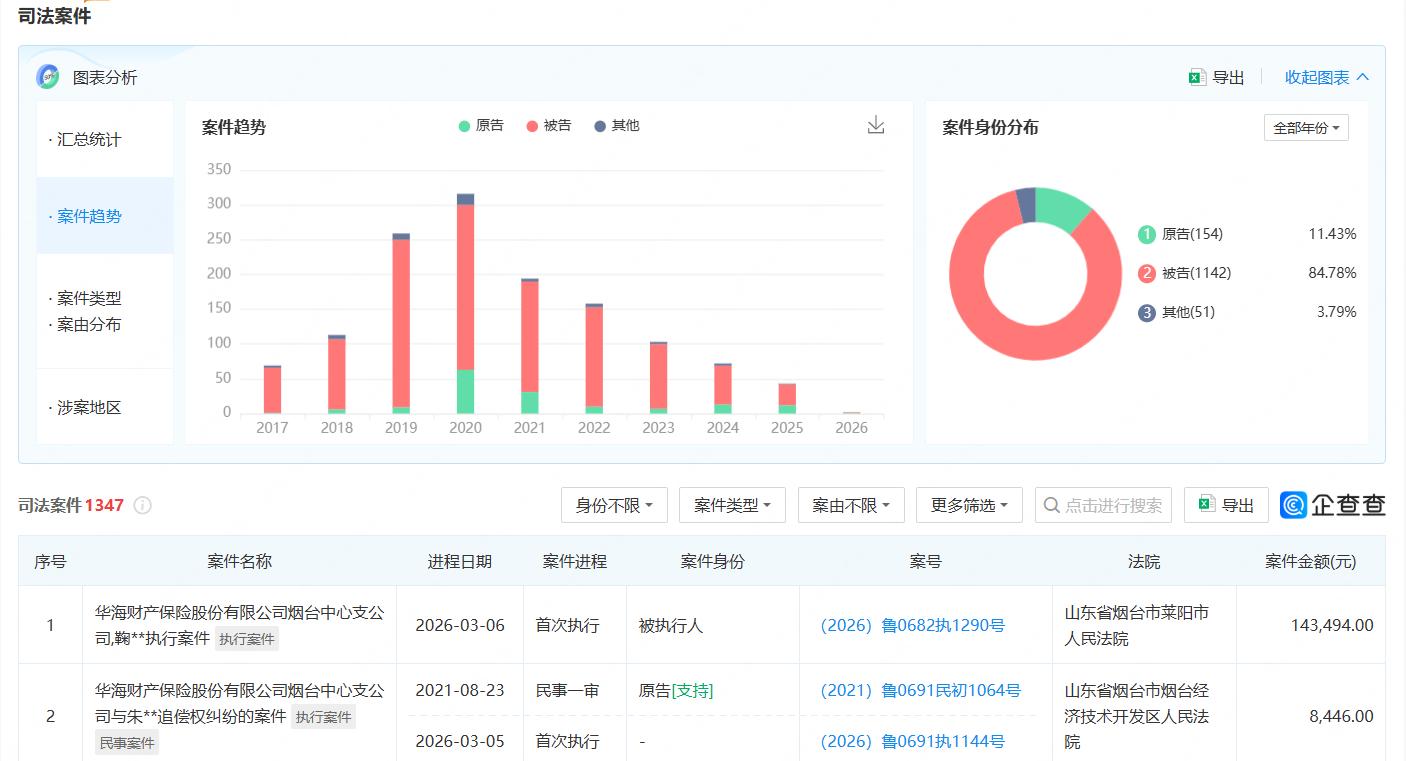
Task: Click the magnifier icon in the search box
Action: (1051, 506)
